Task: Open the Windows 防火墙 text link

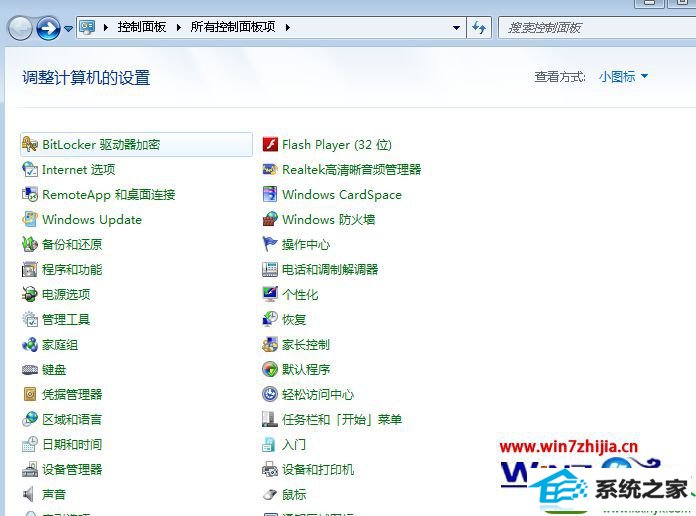Action: point(328,219)
